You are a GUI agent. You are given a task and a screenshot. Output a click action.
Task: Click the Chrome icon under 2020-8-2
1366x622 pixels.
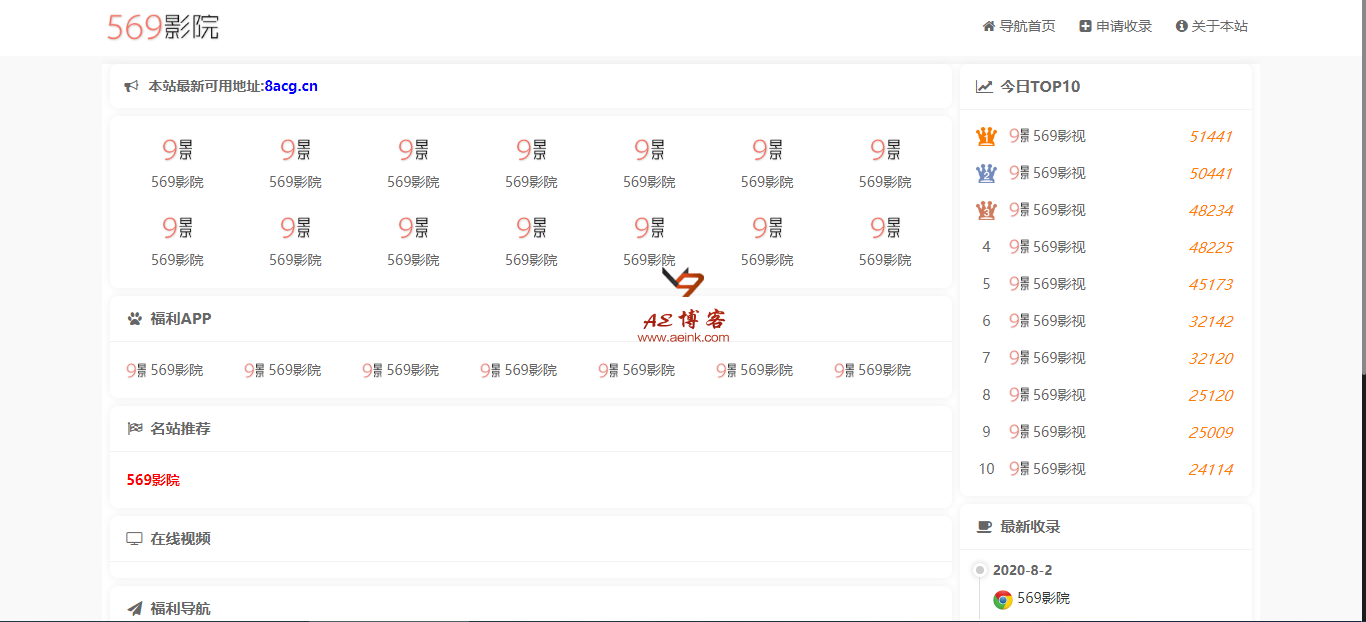(x=1002, y=599)
